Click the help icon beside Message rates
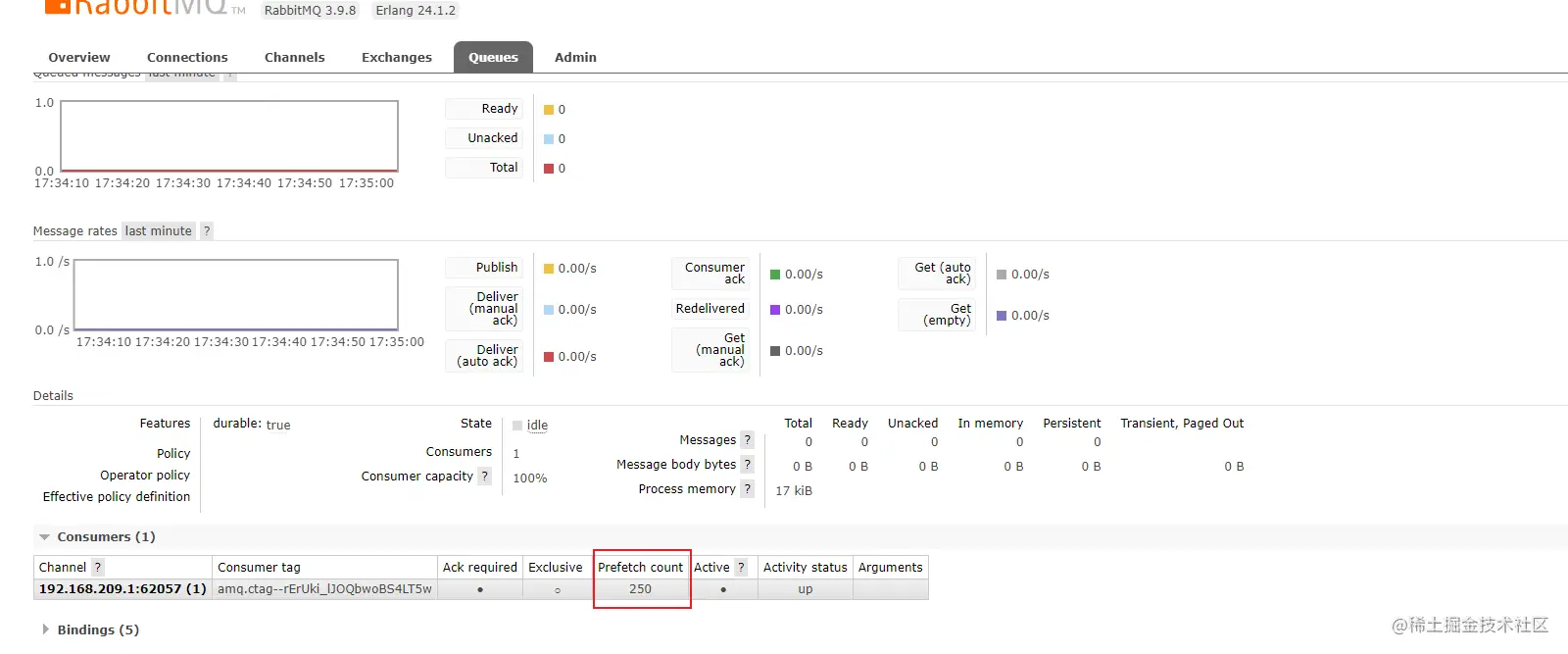Viewport: 1568px width, 654px height. coord(206,231)
